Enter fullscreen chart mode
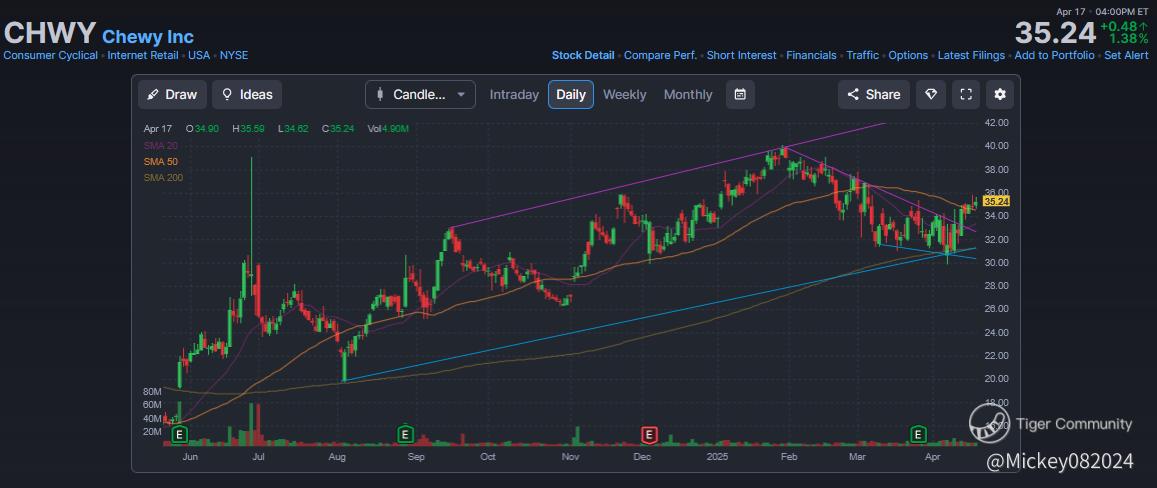Image resolution: width=1157 pixels, height=488 pixels. click(966, 94)
